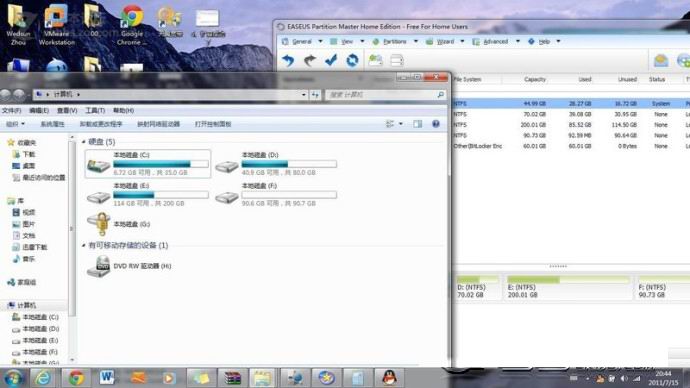Click the Apply checkmark icon
This screenshot has height=388, width=690.
click(x=331, y=60)
